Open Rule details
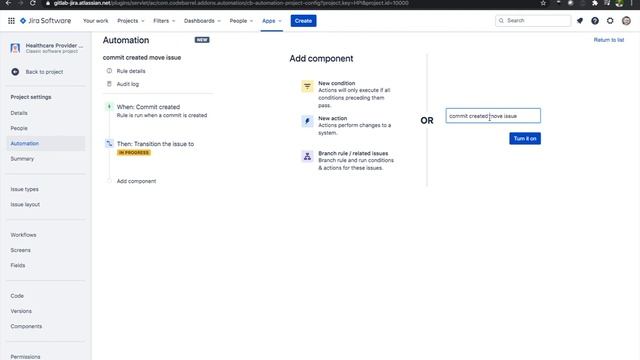 (131, 71)
